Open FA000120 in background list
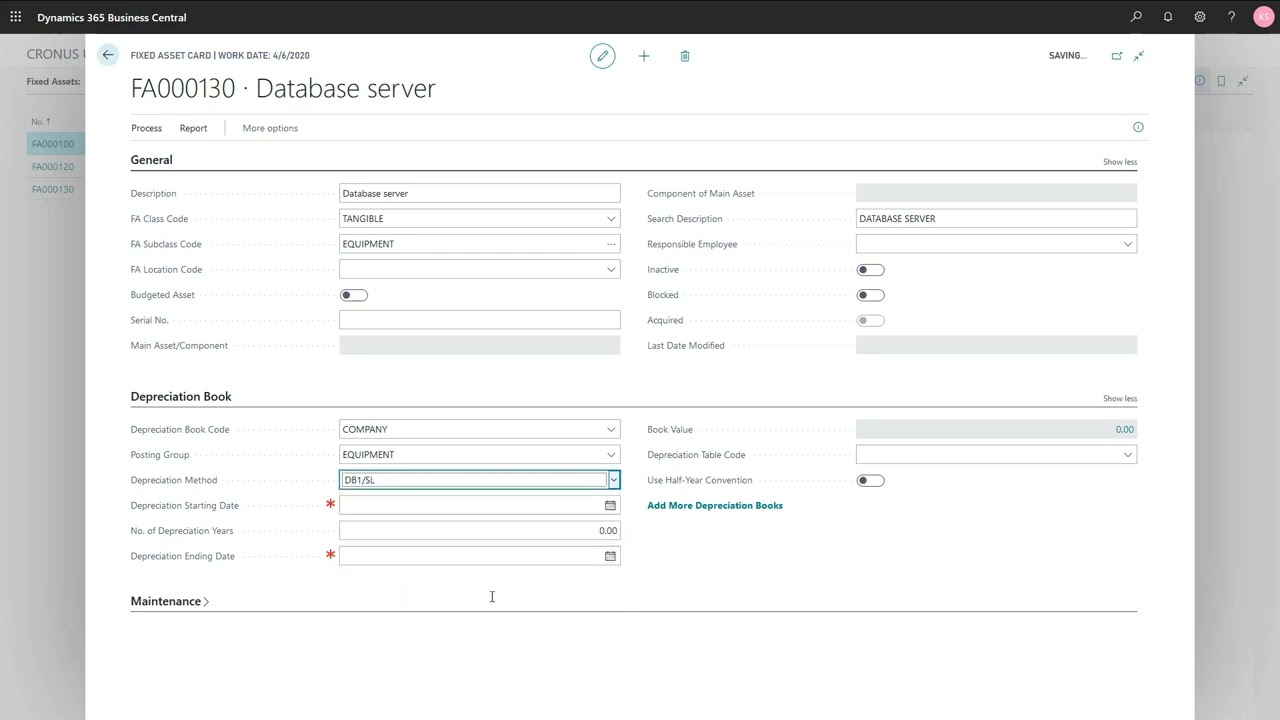Viewport: 1280px width, 720px height. (53, 167)
